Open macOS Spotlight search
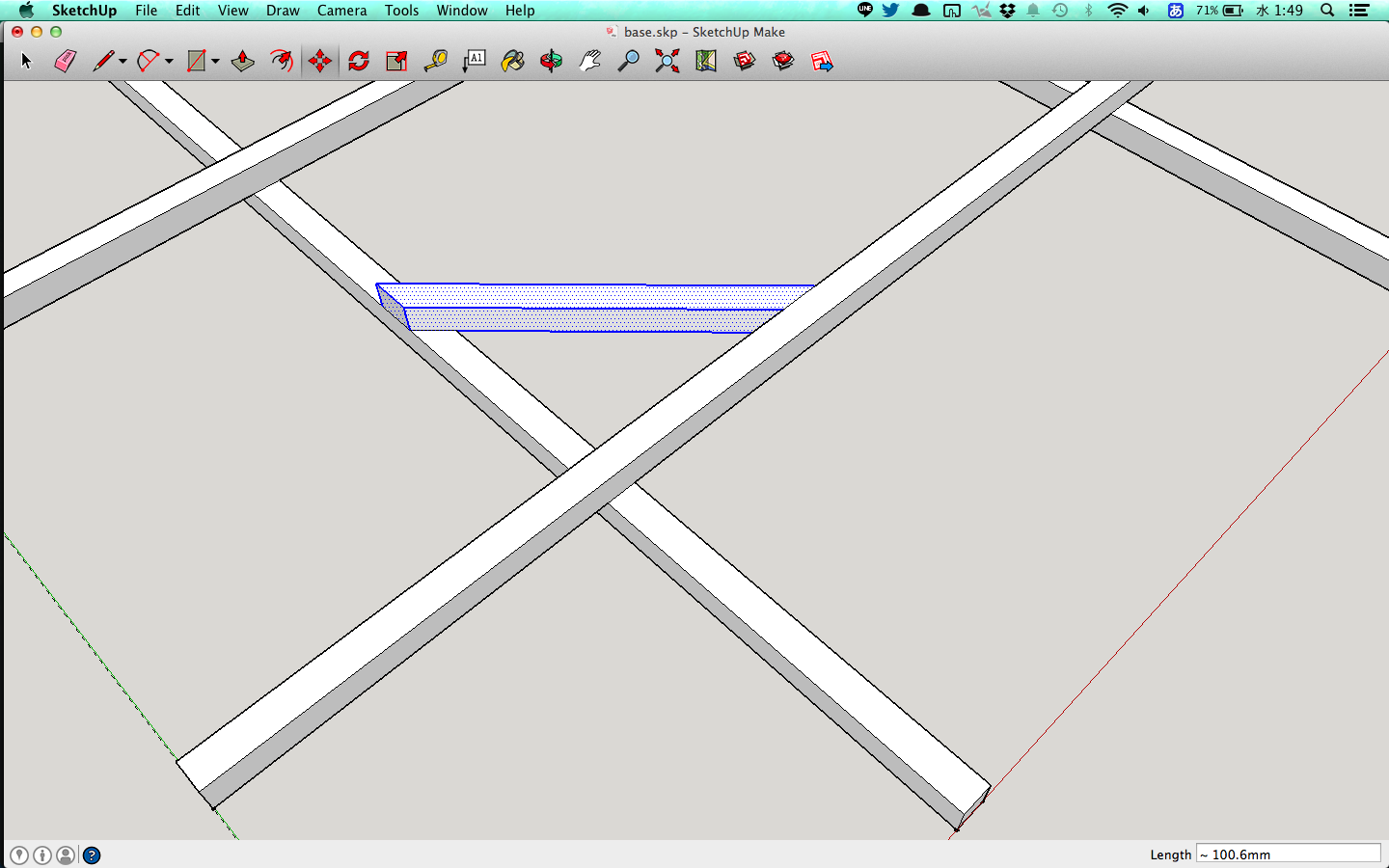 coord(1327,11)
